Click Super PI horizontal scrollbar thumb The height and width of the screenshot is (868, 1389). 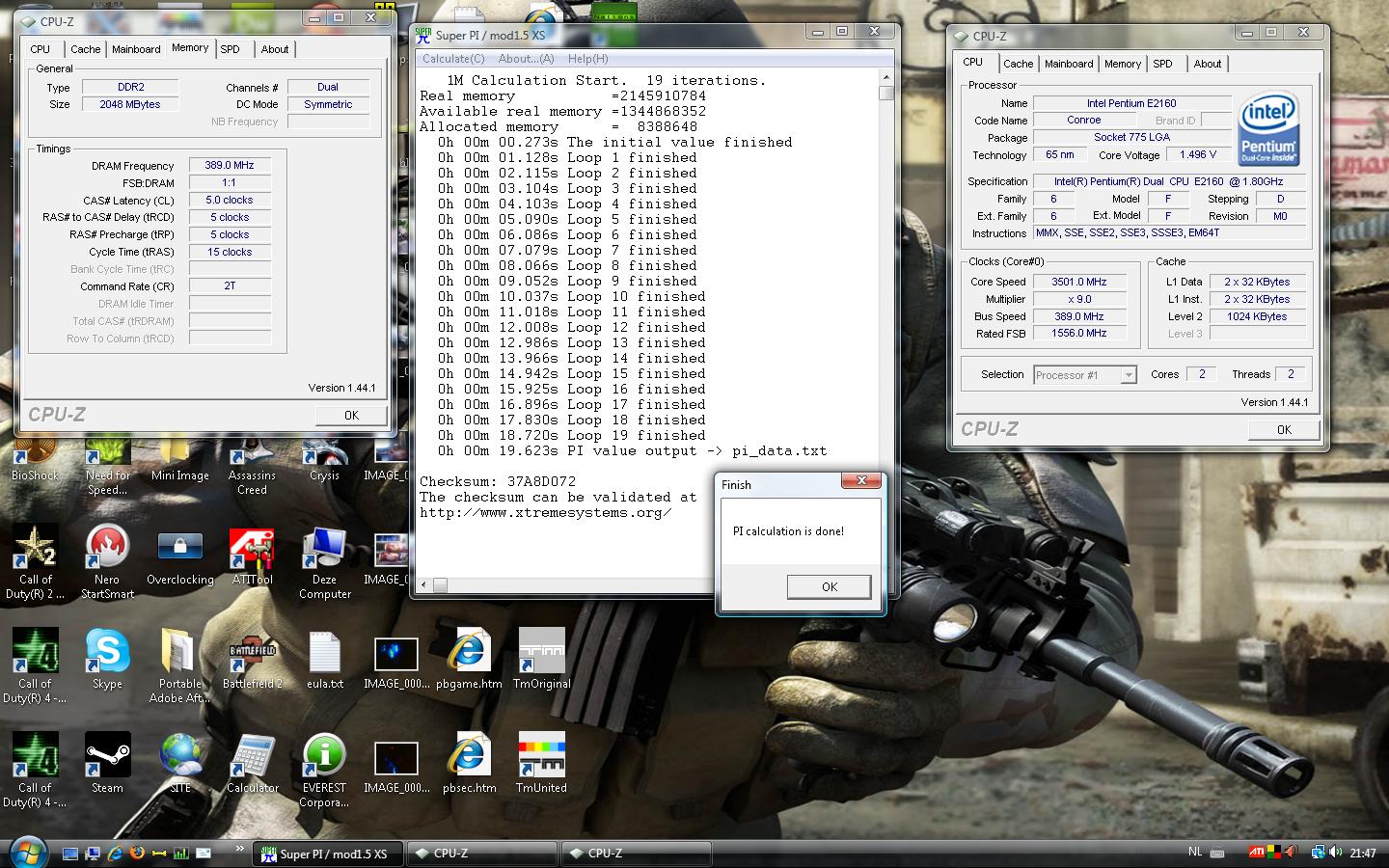click(440, 585)
